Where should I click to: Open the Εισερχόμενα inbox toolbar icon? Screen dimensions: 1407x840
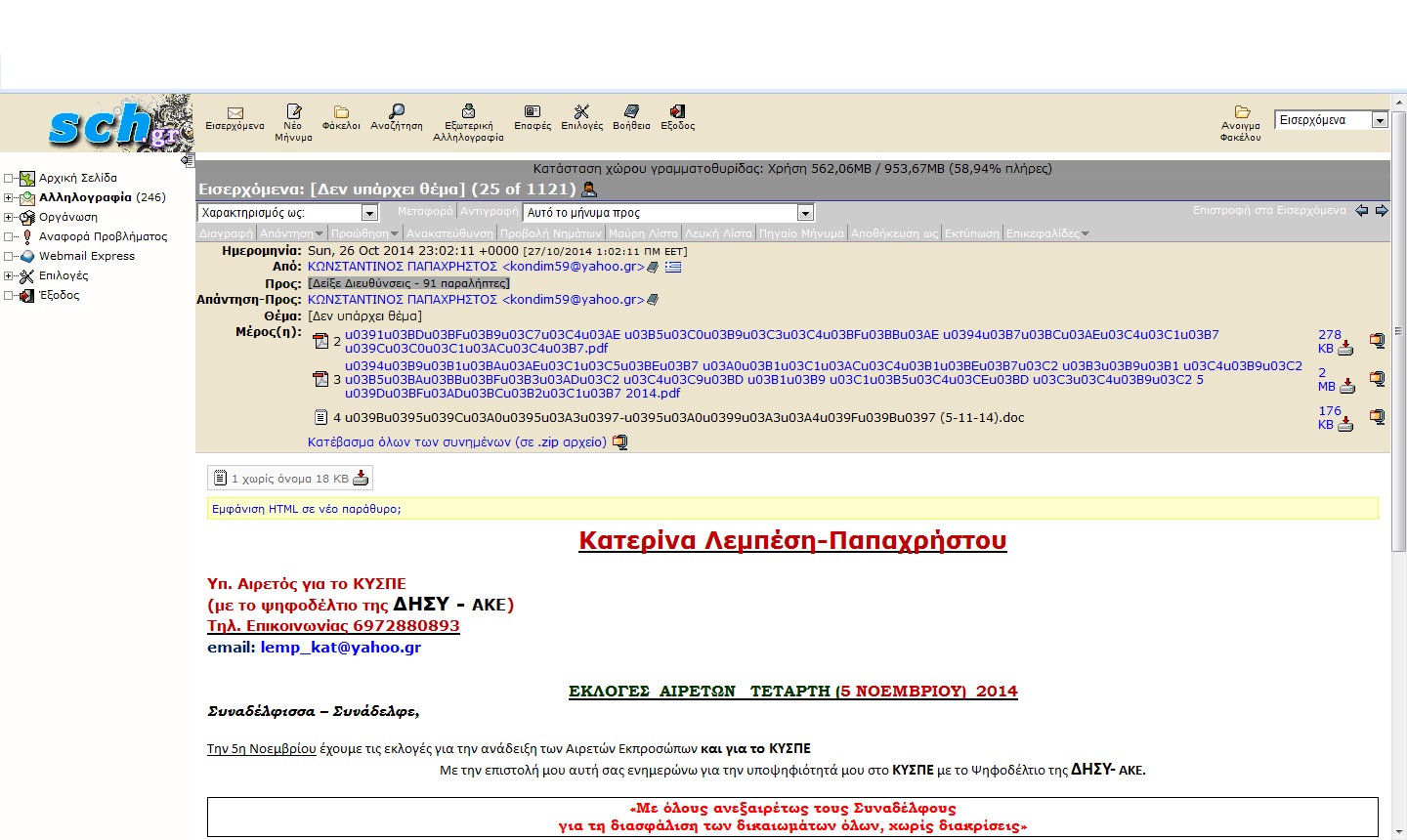(234, 113)
